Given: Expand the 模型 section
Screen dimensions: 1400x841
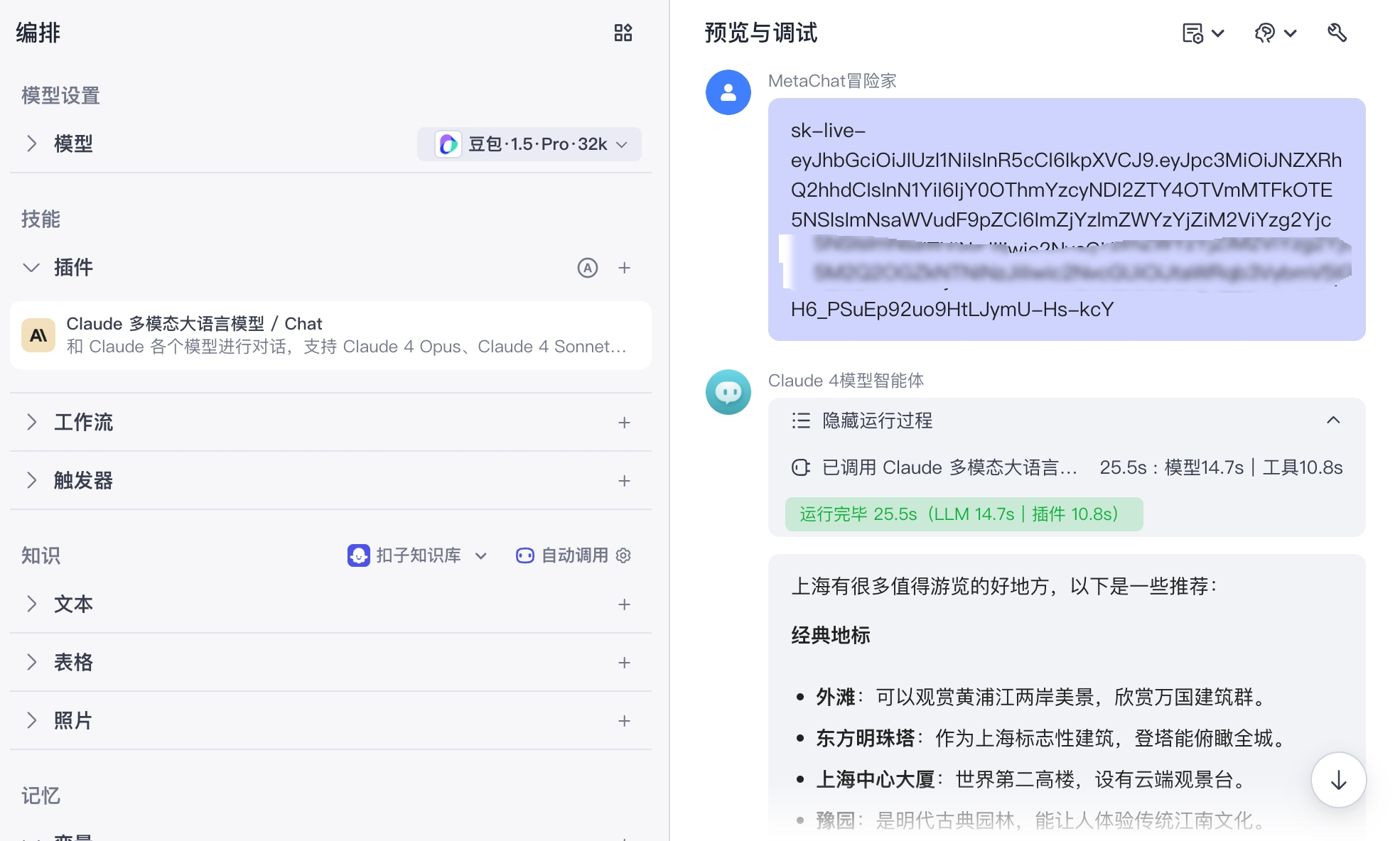Looking at the screenshot, I should (31, 144).
